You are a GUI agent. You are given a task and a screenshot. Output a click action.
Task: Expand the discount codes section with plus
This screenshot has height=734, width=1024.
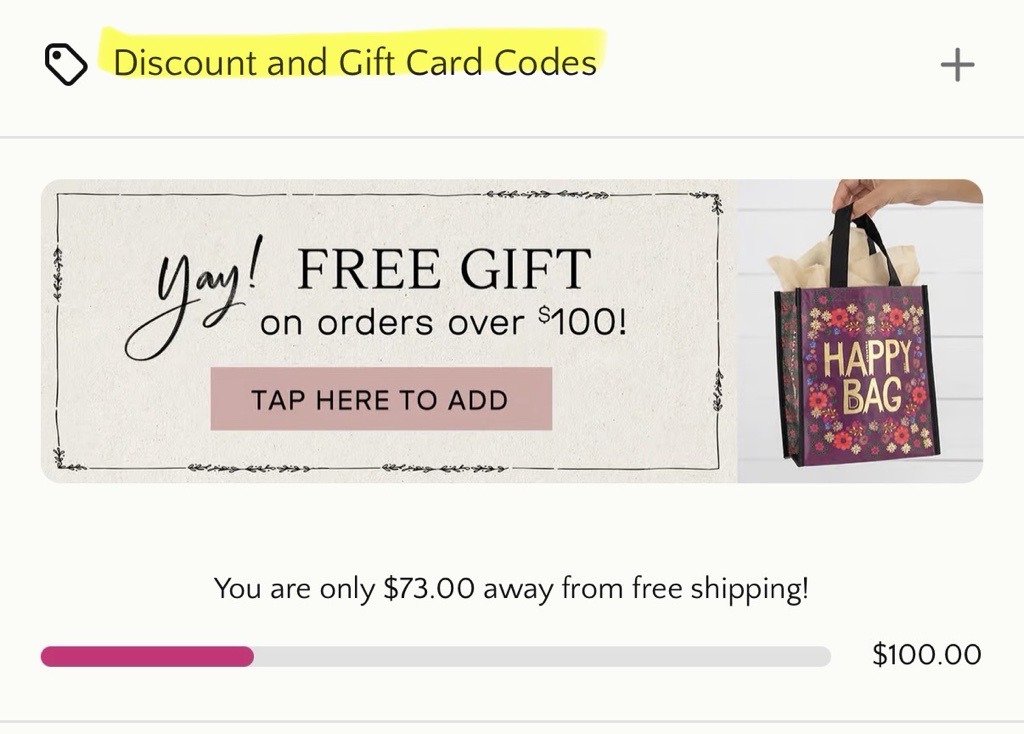957,66
